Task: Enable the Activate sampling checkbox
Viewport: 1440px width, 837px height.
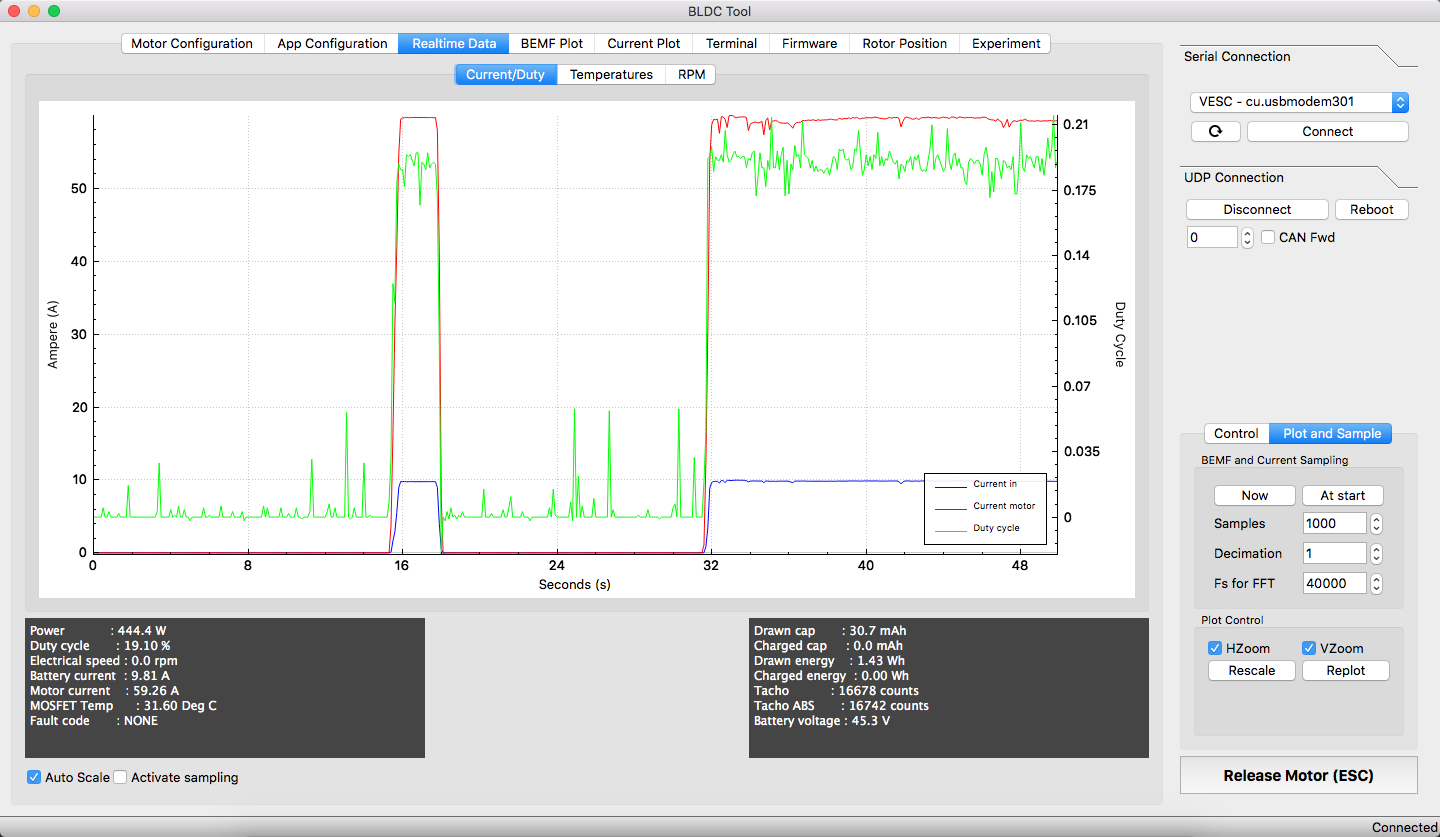Action: click(x=120, y=777)
